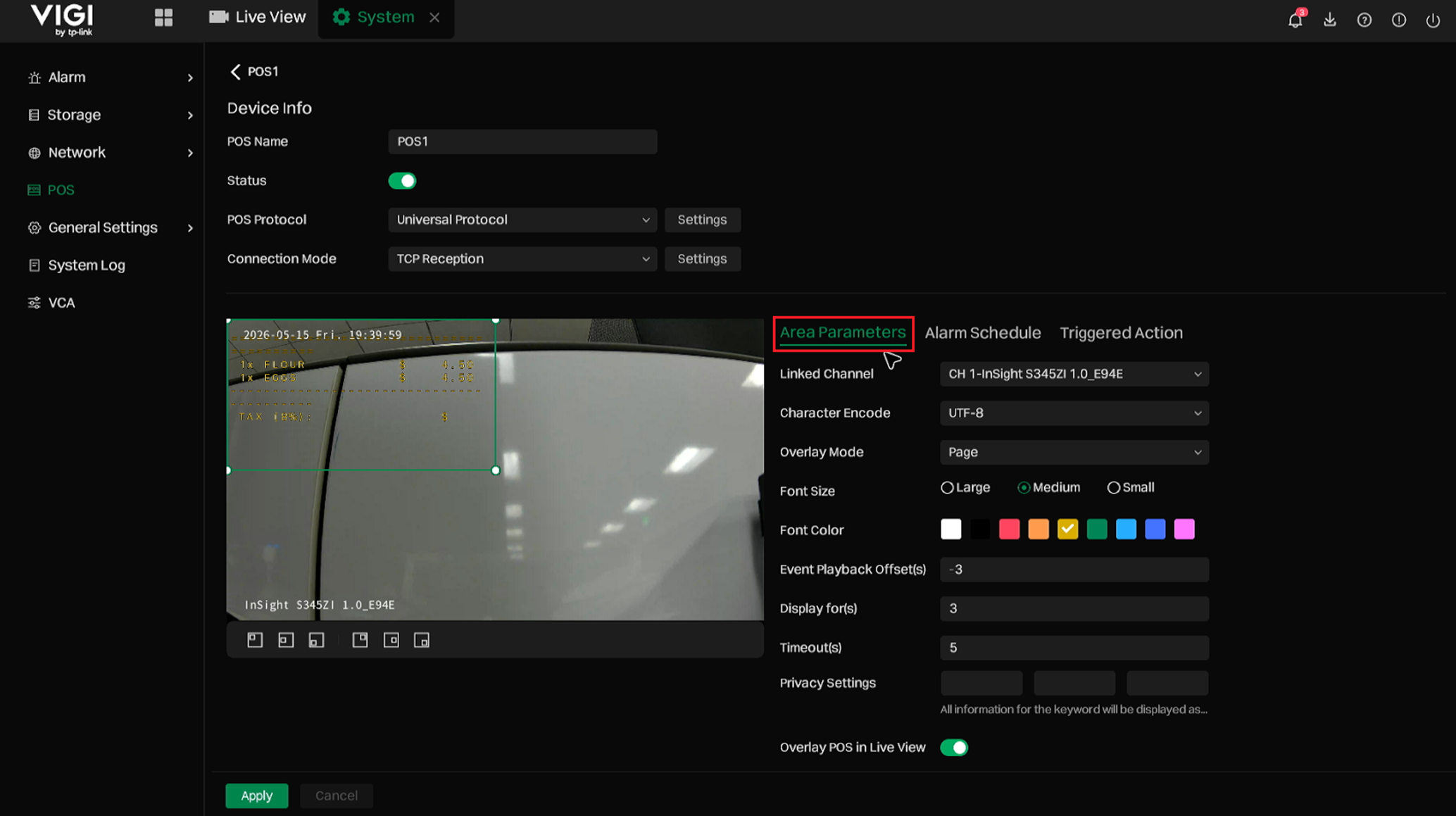Image resolution: width=1456 pixels, height=816 pixels.
Task: Click the System tab gear icon
Action: pos(341,17)
